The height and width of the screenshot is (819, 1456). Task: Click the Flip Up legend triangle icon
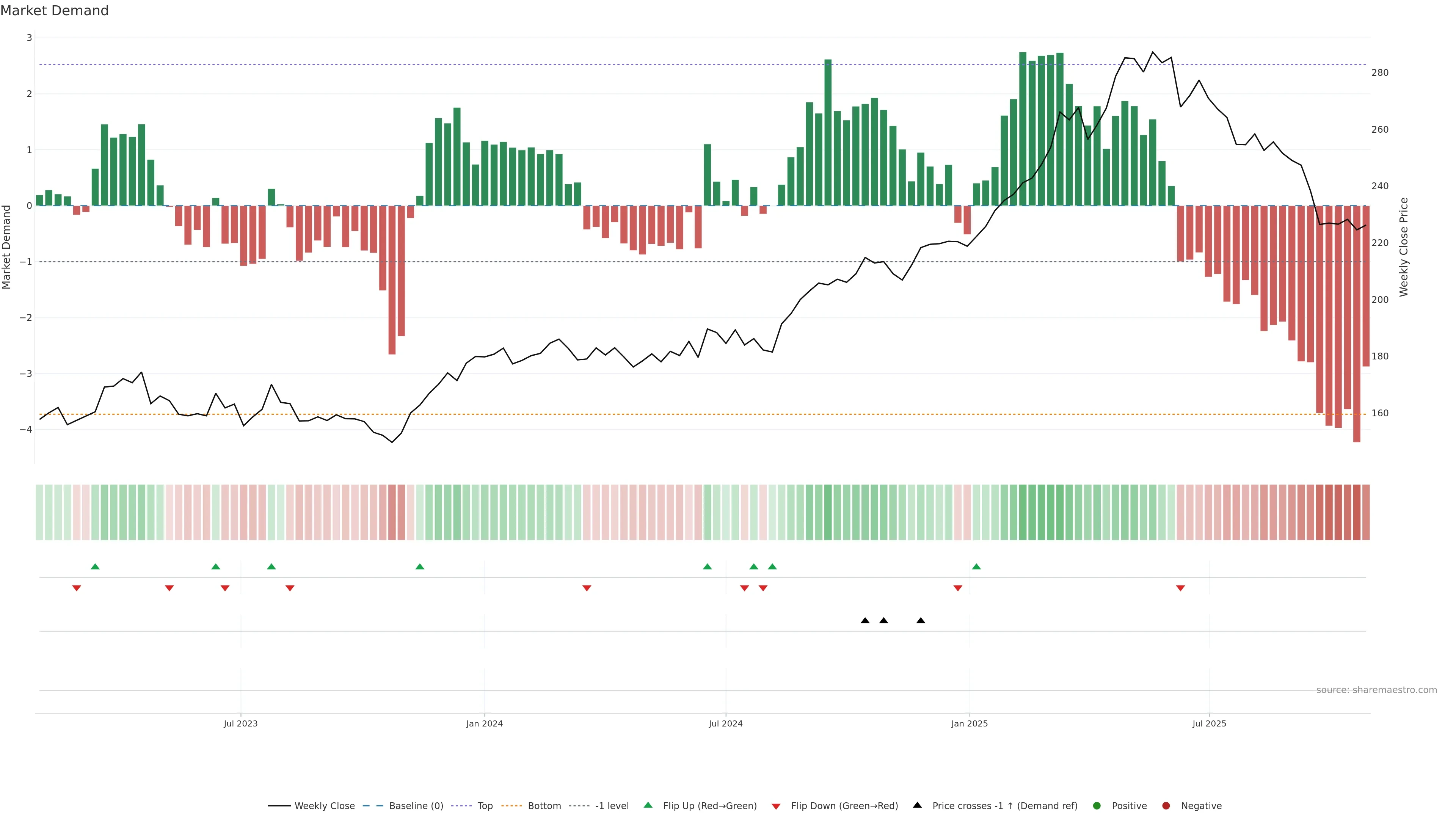648,805
